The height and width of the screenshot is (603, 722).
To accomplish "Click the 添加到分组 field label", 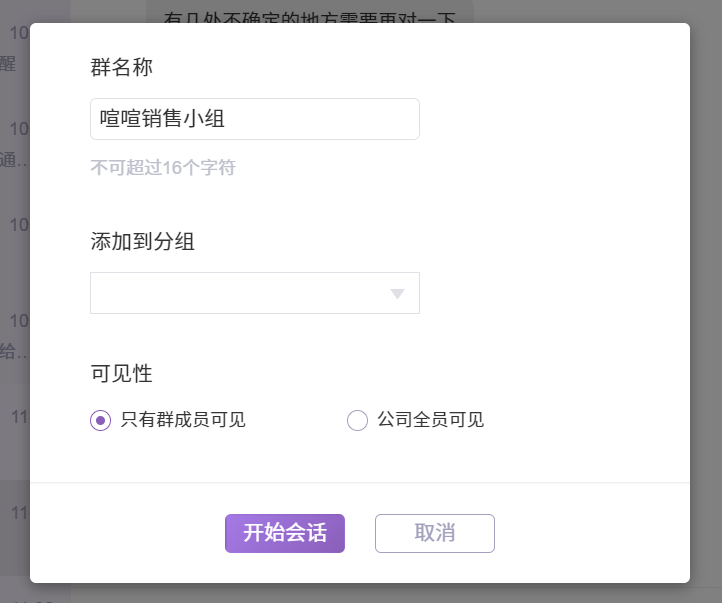I will click(x=142, y=241).
